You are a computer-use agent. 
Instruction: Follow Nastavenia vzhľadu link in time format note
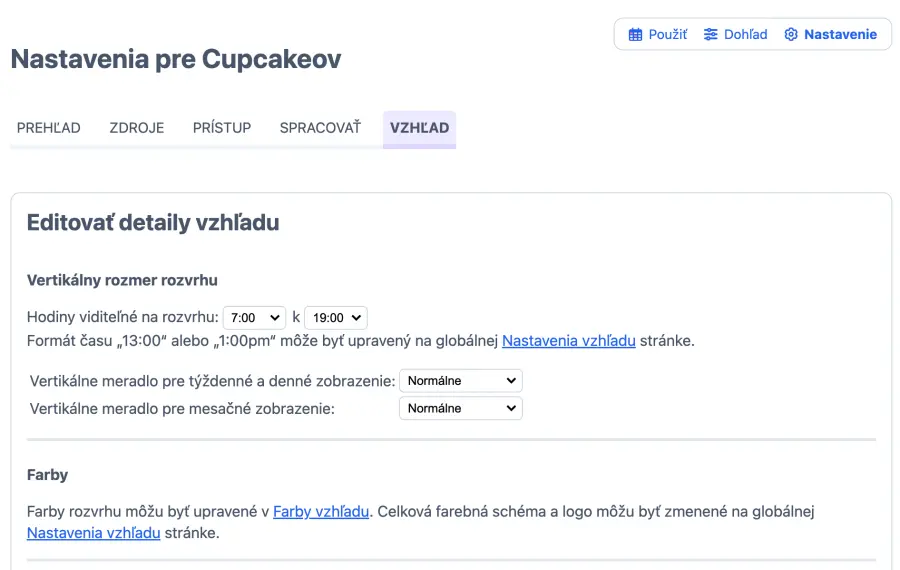point(568,341)
